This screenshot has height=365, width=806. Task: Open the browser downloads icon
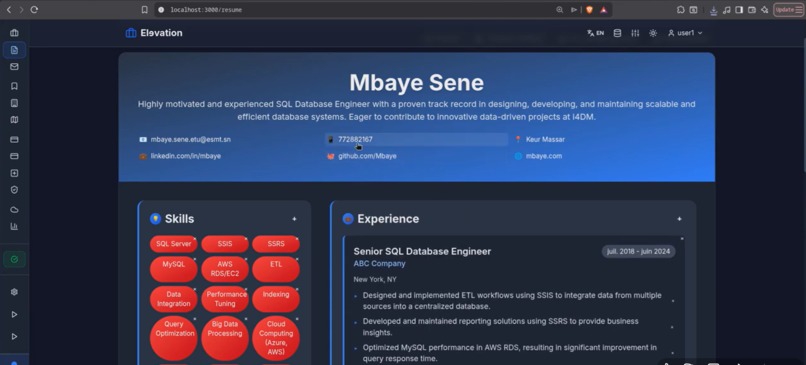713,10
